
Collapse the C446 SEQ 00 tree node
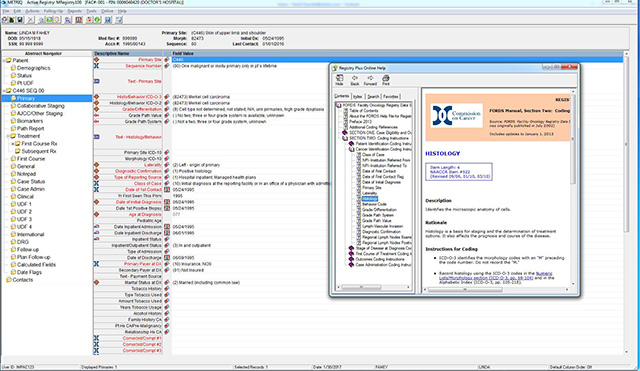(4, 91)
